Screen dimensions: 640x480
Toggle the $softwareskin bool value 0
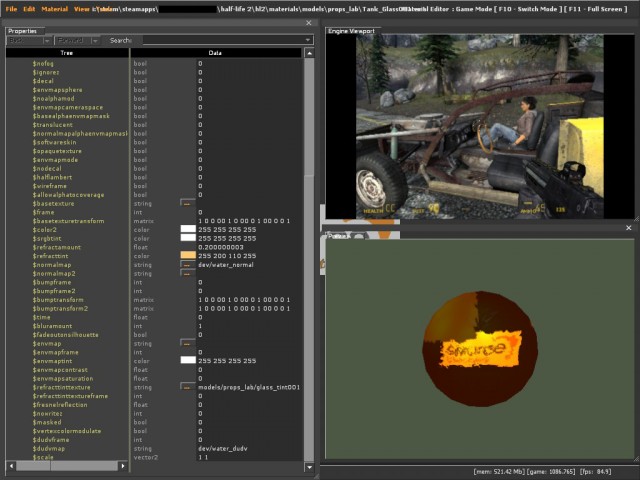[x=200, y=142]
